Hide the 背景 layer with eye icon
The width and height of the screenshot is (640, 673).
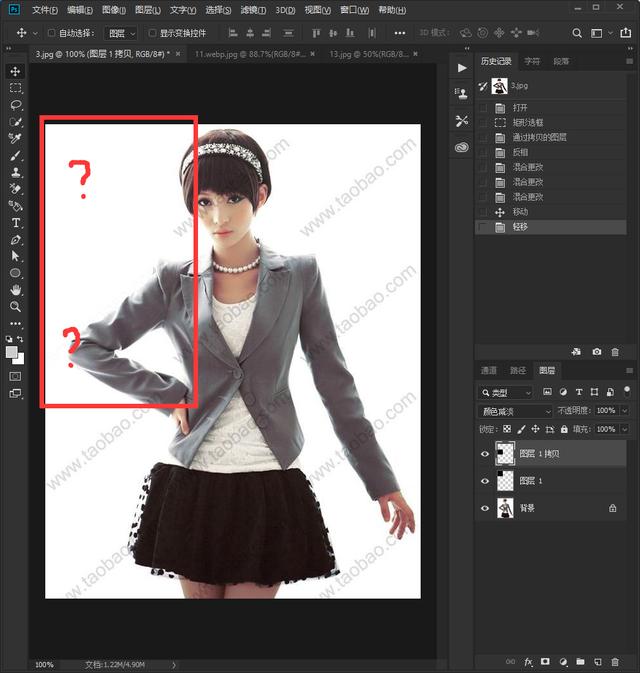485,508
